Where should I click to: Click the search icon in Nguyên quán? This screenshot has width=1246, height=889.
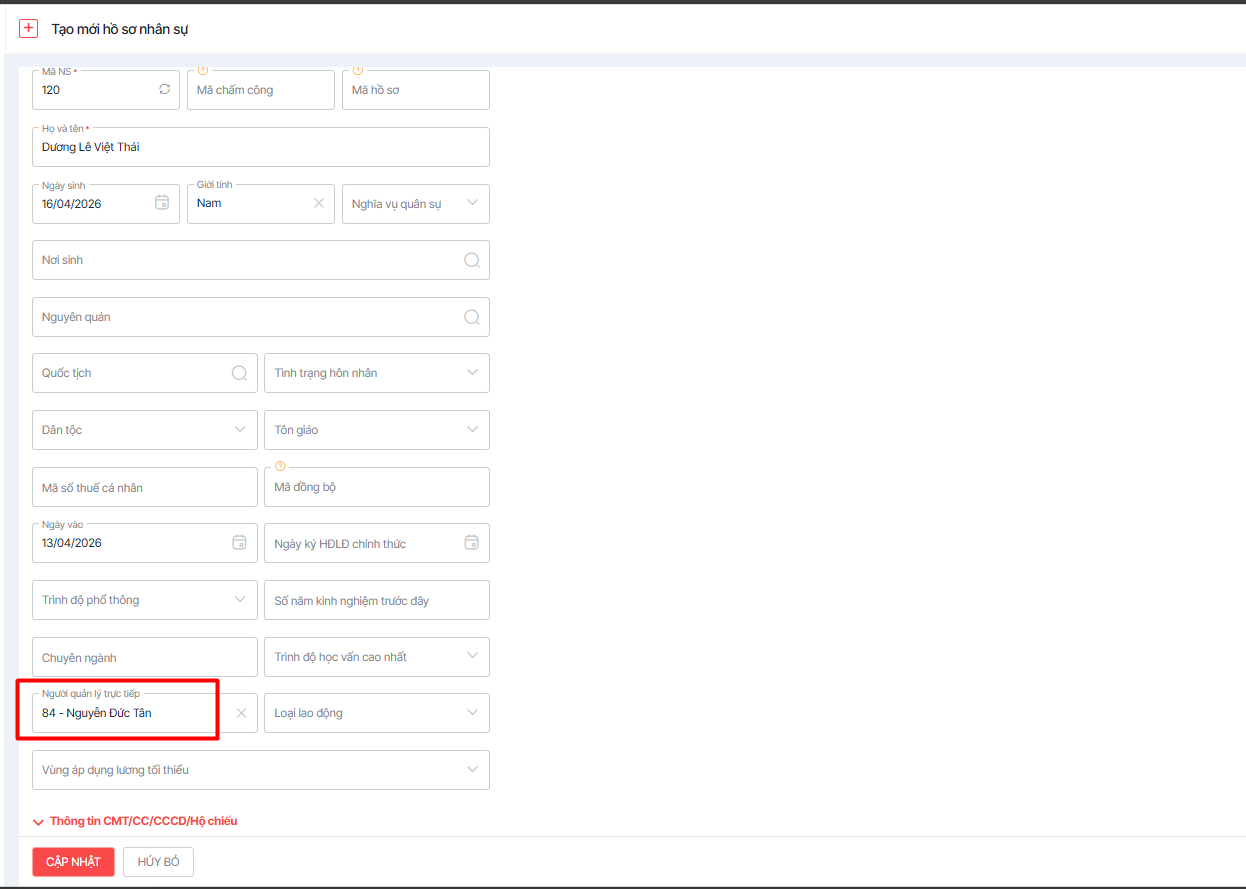tap(472, 317)
